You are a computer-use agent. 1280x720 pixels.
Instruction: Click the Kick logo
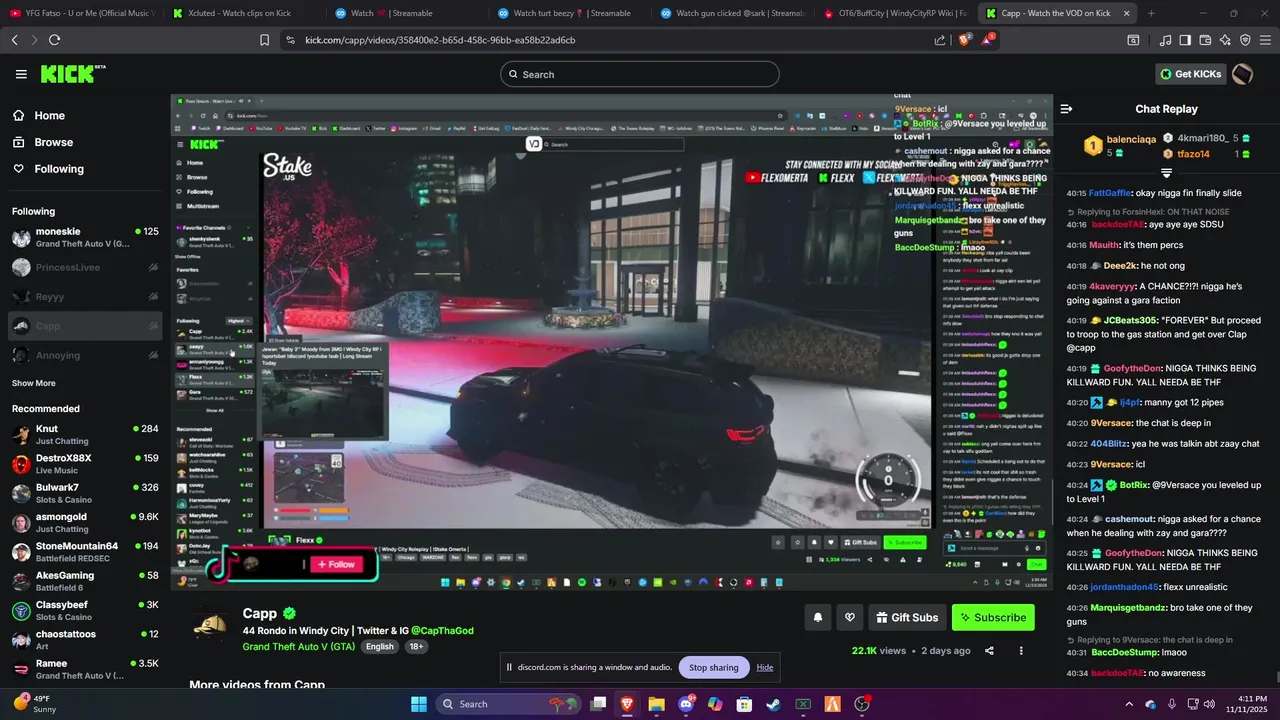(72, 74)
